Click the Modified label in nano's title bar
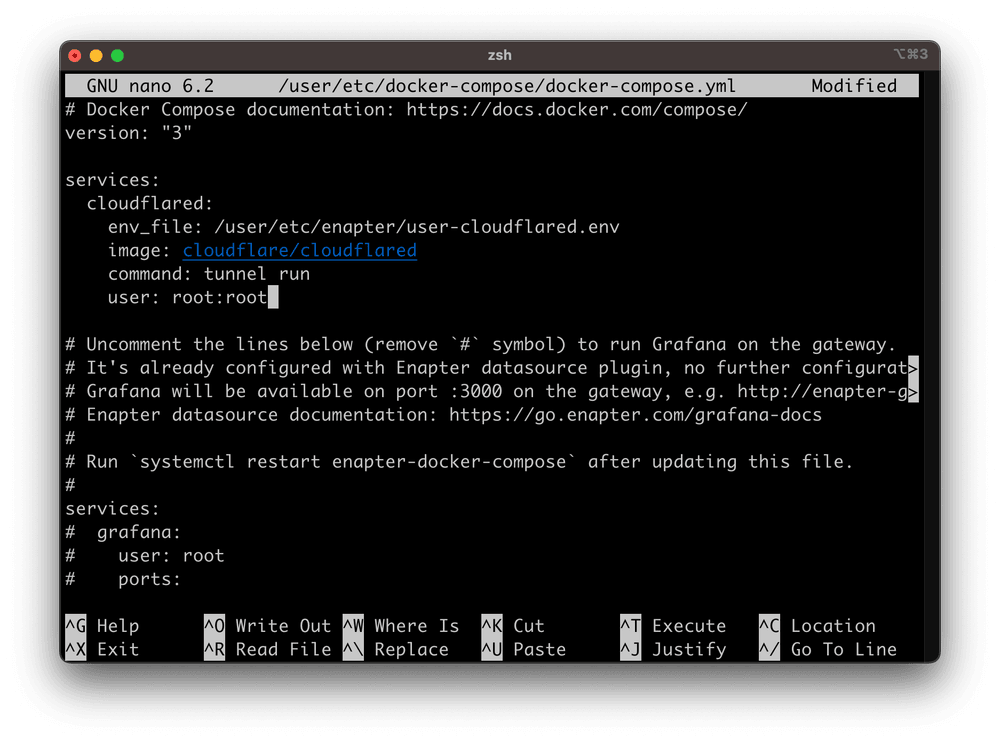The width and height of the screenshot is (1000, 742). [x=853, y=85]
